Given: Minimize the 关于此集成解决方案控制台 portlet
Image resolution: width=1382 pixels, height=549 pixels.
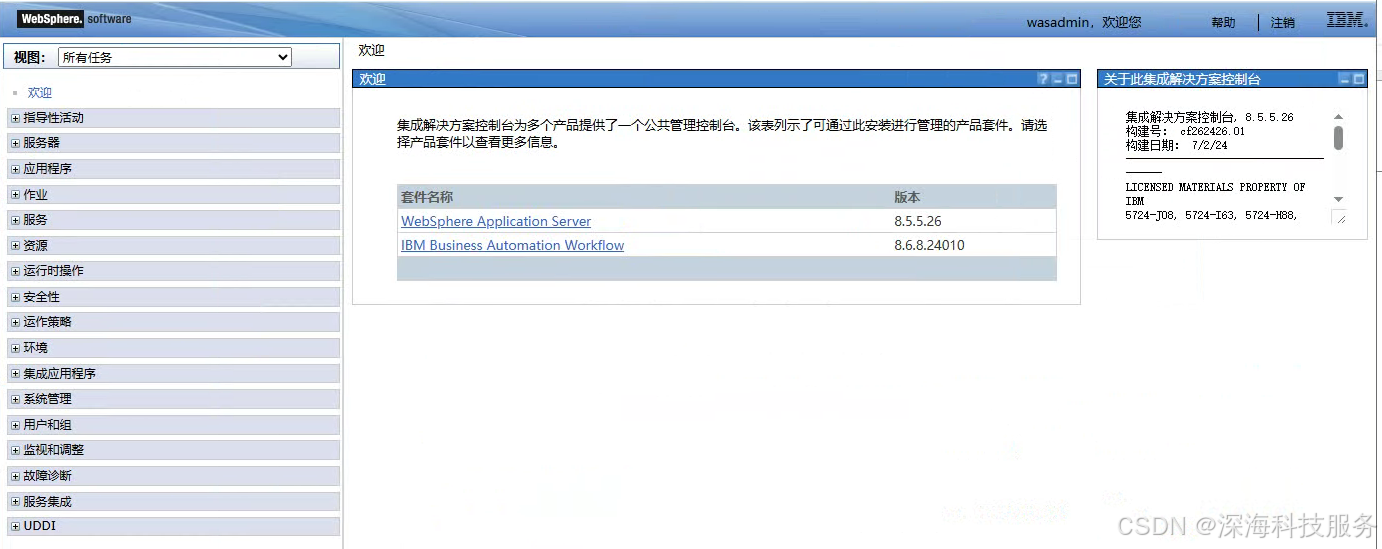Looking at the screenshot, I should coord(1345,79).
